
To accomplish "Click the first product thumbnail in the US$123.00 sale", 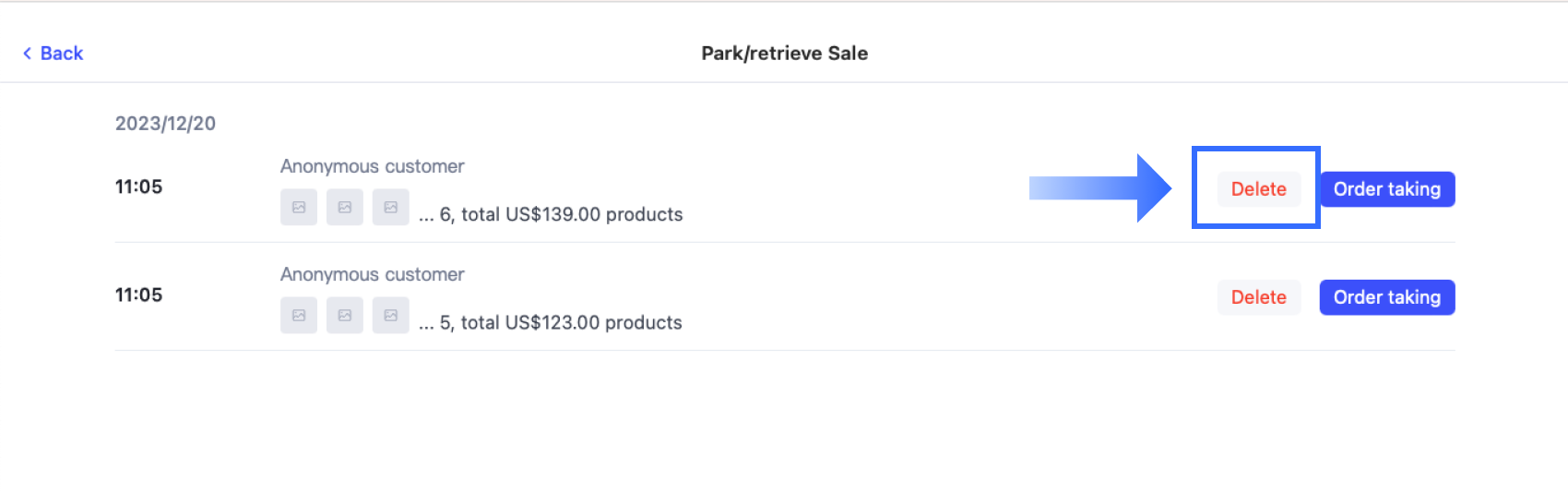I will 299,316.
